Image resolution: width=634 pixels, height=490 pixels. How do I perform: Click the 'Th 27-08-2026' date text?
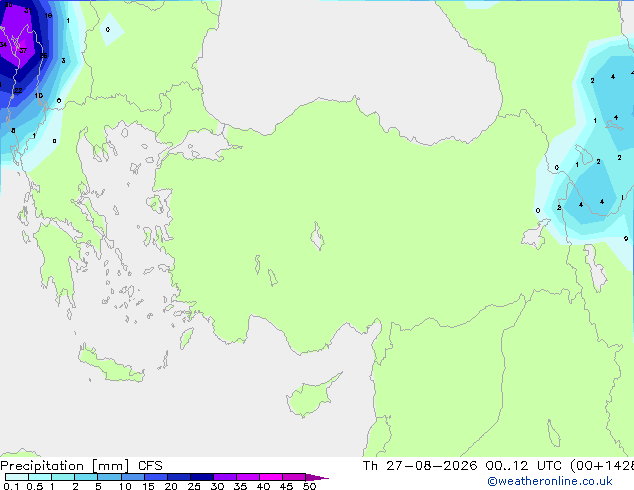pyautogui.click(x=420, y=466)
